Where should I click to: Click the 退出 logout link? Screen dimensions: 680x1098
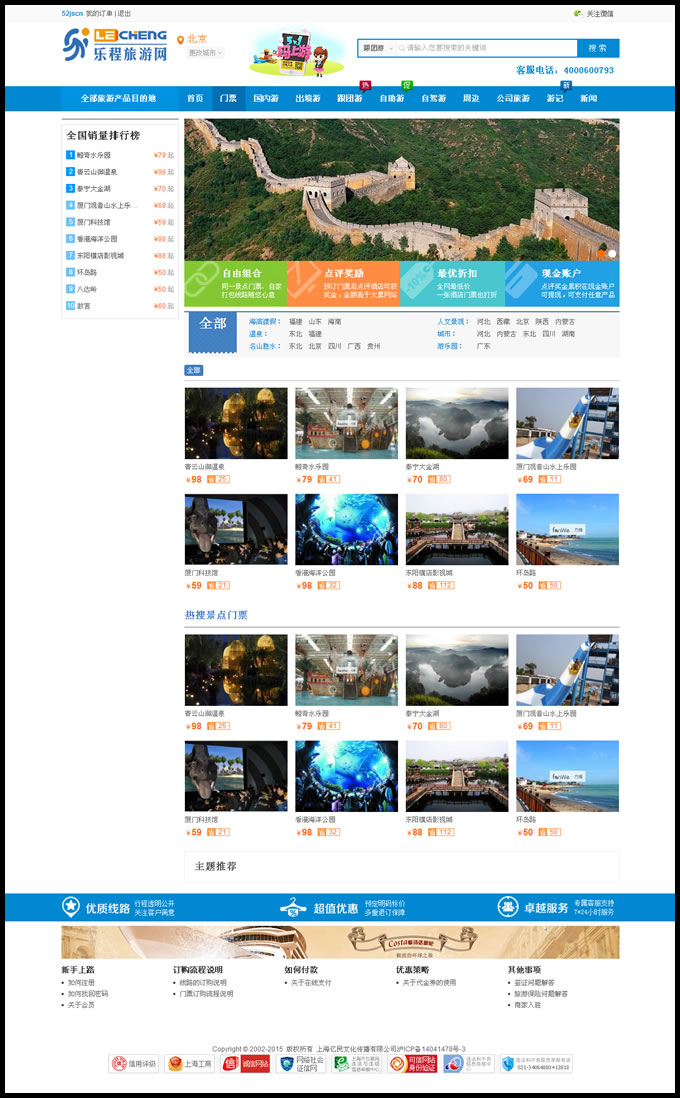[x=124, y=13]
